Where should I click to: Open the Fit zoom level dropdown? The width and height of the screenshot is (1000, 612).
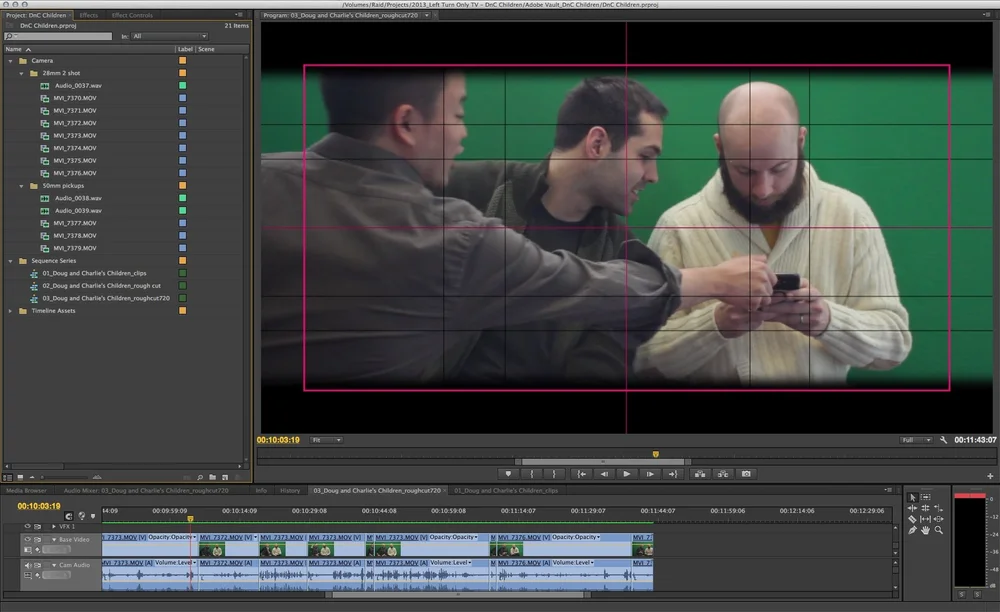(x=326, y=440)
